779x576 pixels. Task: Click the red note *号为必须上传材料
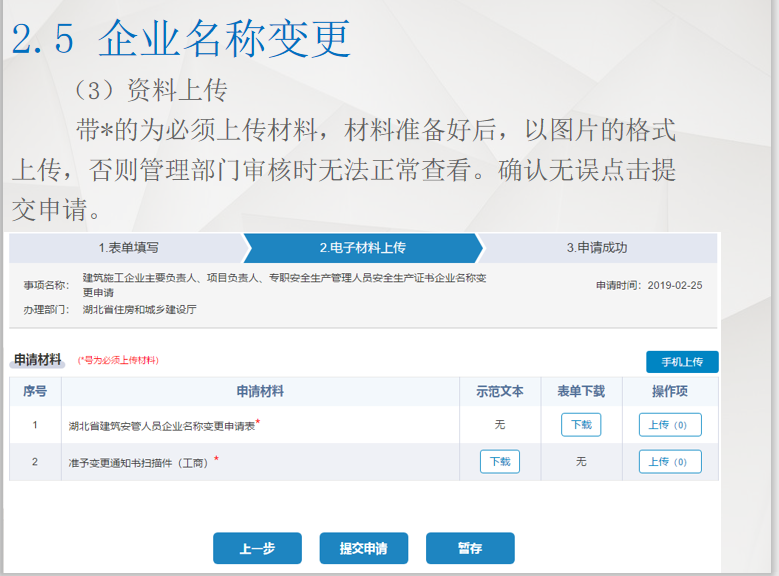(x=118, y=360)
